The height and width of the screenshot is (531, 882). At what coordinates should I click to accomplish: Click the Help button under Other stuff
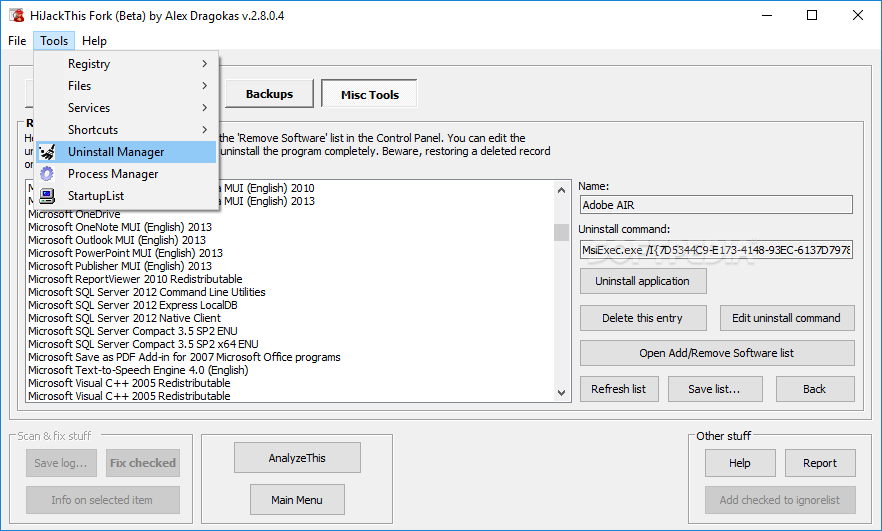coord(740,463)
